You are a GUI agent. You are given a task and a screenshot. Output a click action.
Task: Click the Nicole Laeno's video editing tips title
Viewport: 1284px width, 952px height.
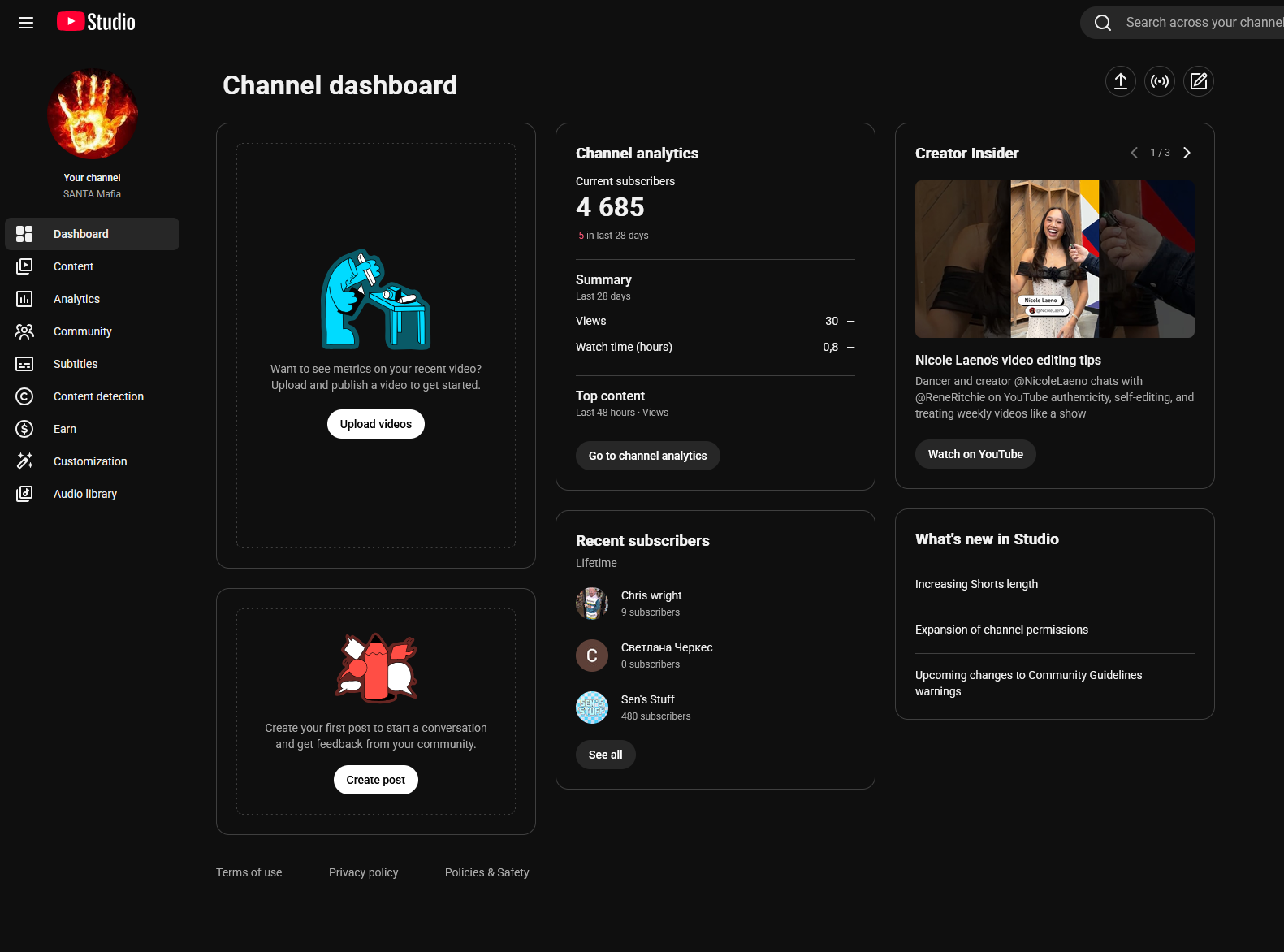pyautogui.click(x=1008, y=360)
